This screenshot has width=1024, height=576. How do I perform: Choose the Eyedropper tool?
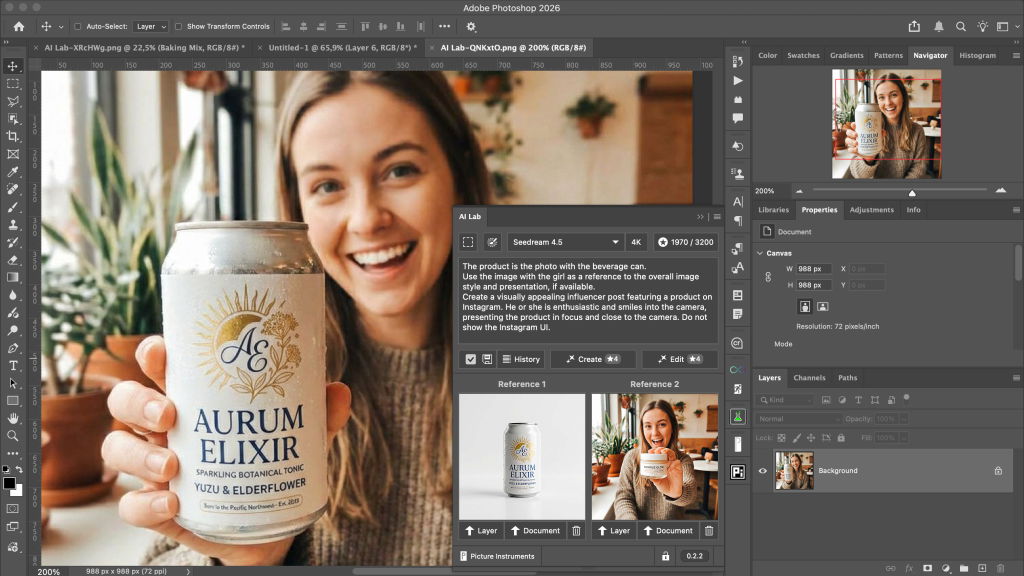coord(13,171)
